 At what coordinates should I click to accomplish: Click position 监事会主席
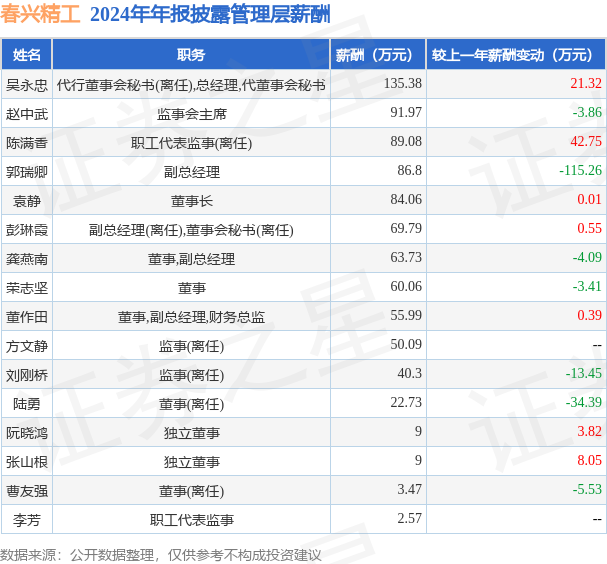point(191,114)
